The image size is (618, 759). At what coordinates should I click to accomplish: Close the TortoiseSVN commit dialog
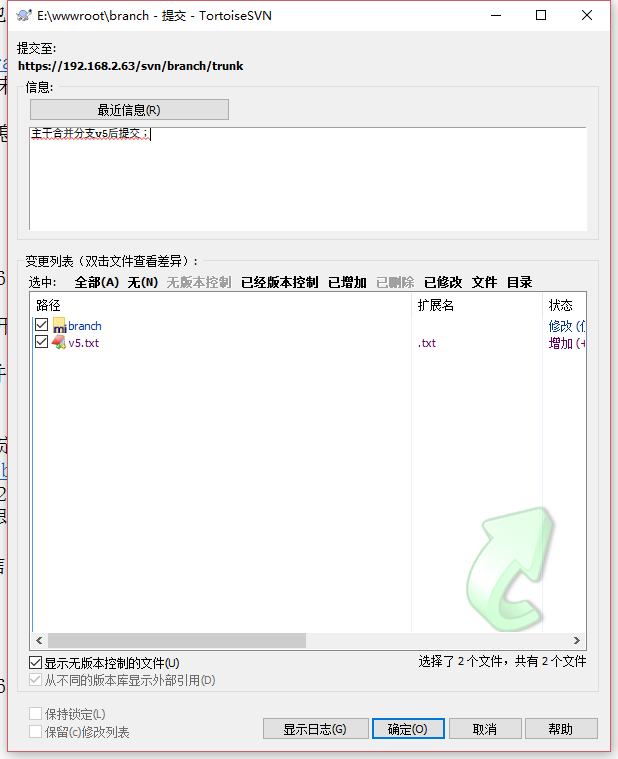point(587,15)
